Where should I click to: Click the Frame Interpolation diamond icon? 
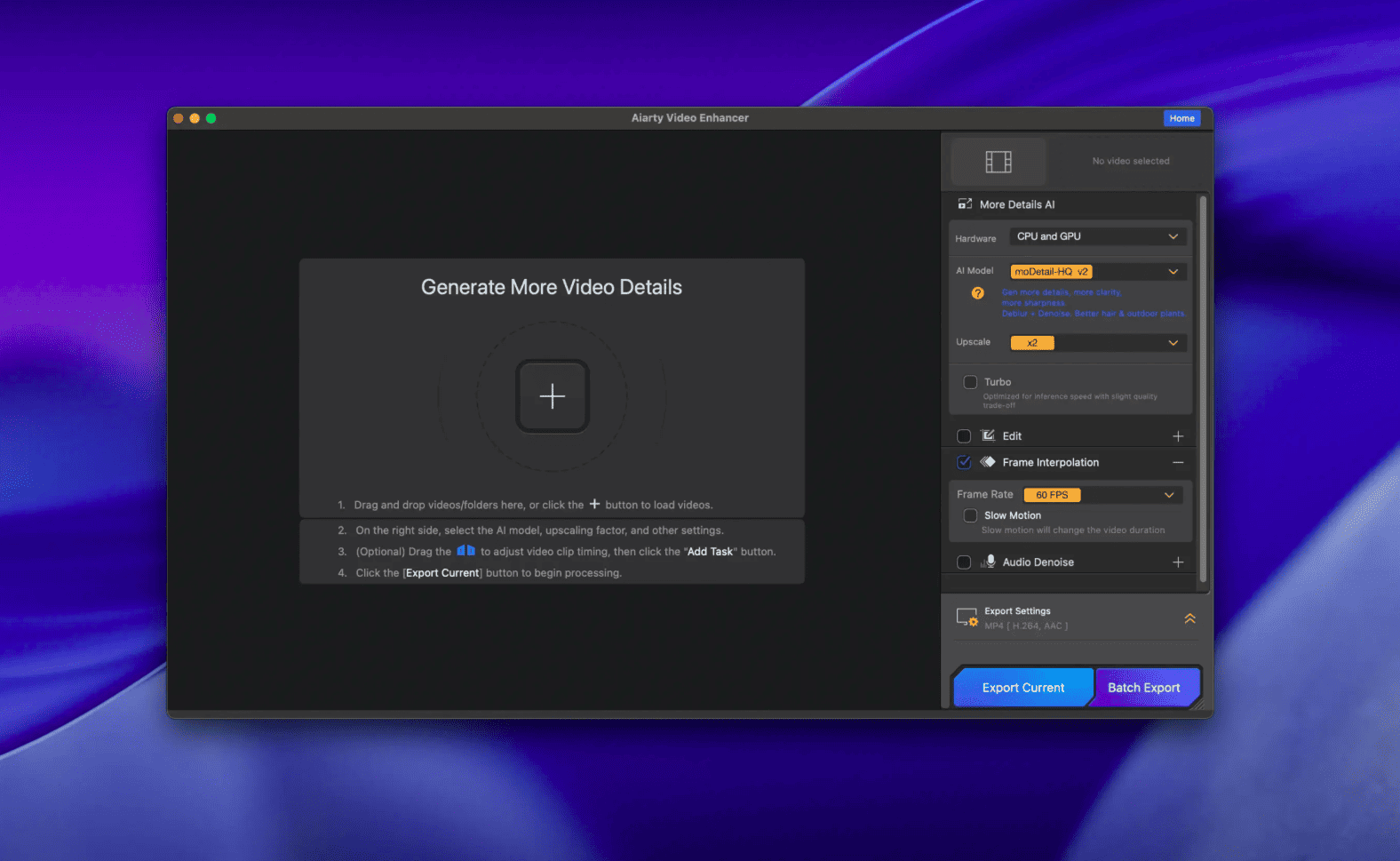[988, 462]
